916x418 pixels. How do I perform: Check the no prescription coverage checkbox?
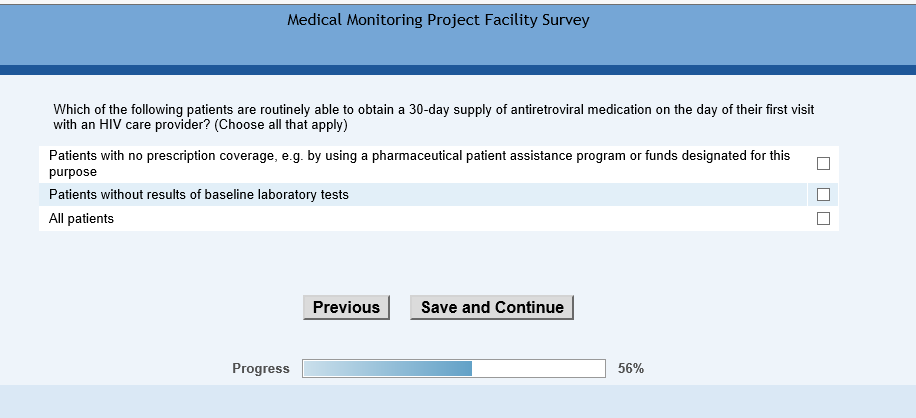823,164
